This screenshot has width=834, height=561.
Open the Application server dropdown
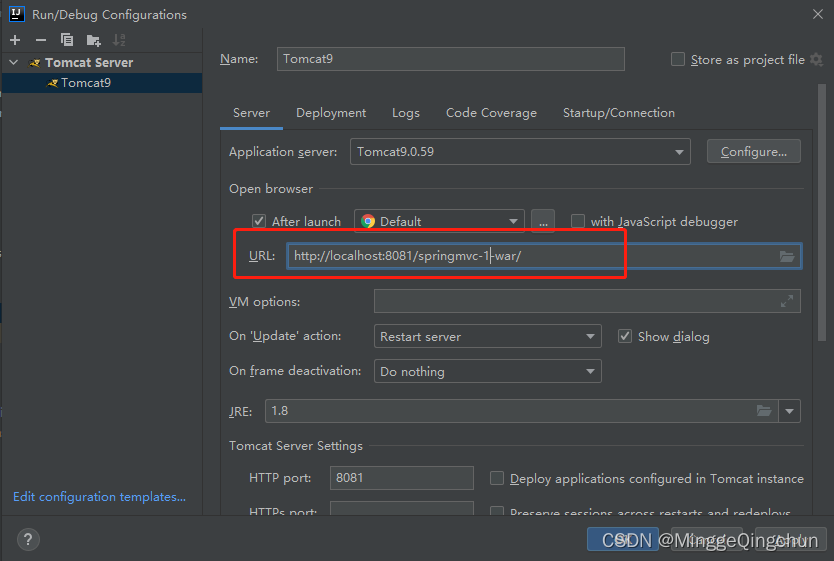click(520, 152)
